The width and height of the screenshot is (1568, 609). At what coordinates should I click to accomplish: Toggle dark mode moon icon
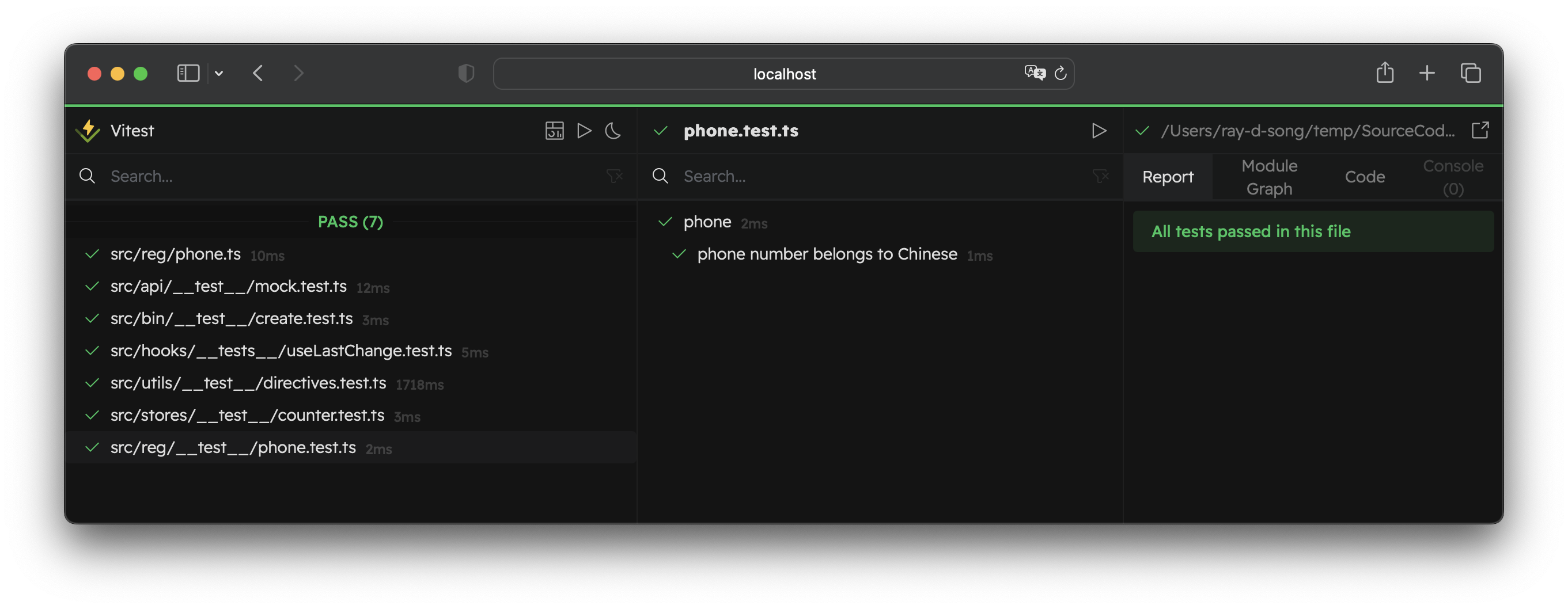coord(613,131)
